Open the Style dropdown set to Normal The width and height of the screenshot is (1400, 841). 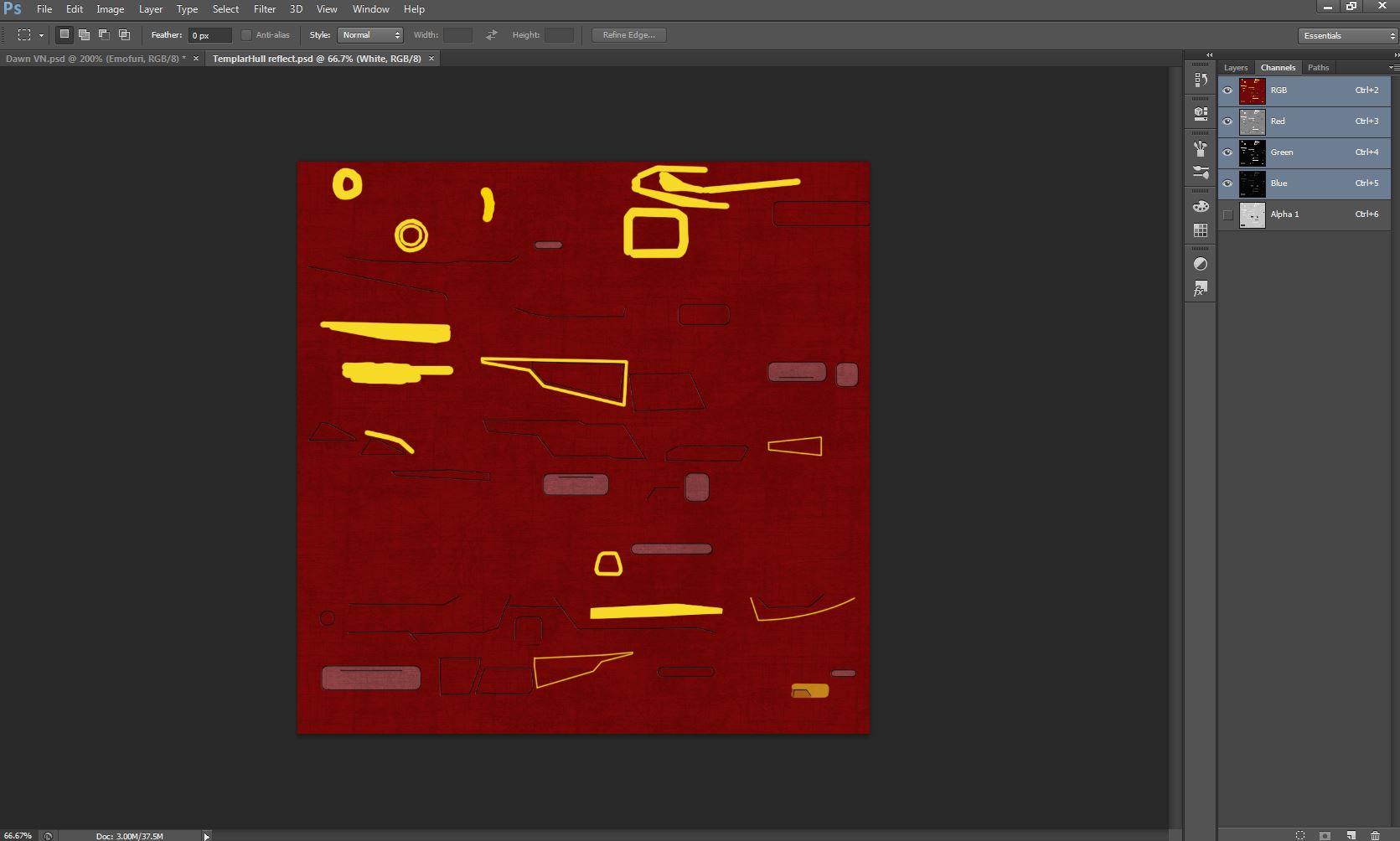click(370, 35)
